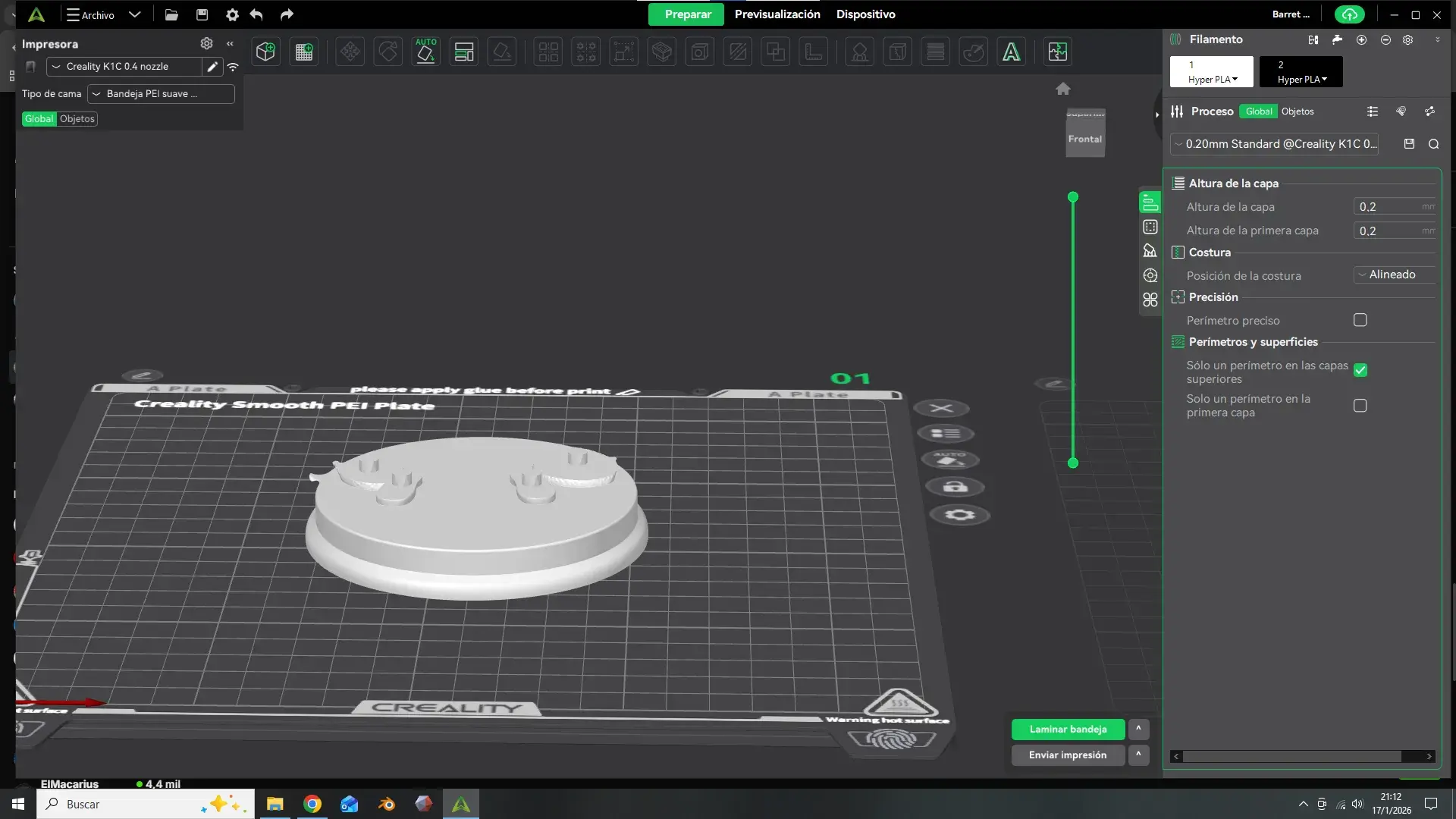Open the Archivo menu

91,14
